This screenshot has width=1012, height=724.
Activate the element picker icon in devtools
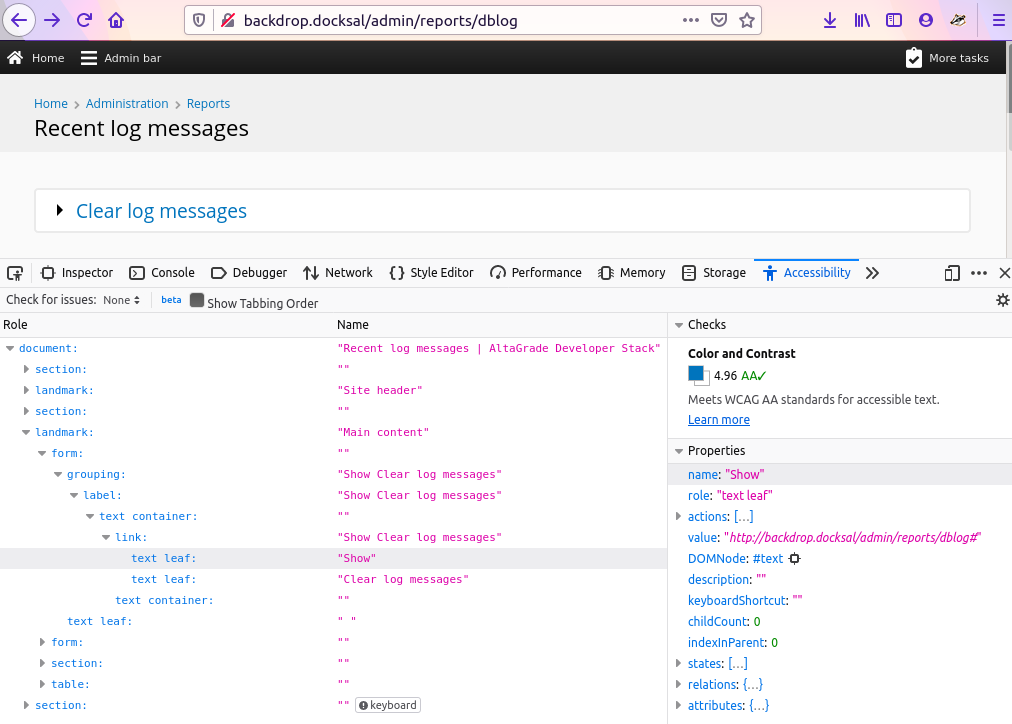[15, 273]
